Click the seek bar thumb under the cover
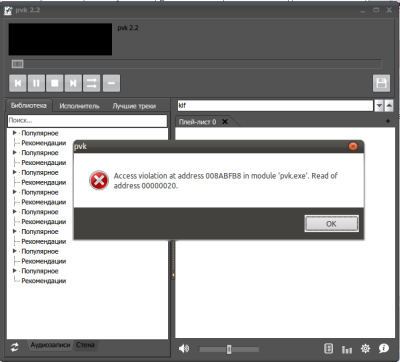This screenshot has width=400, height=362. tap(17, 64)
